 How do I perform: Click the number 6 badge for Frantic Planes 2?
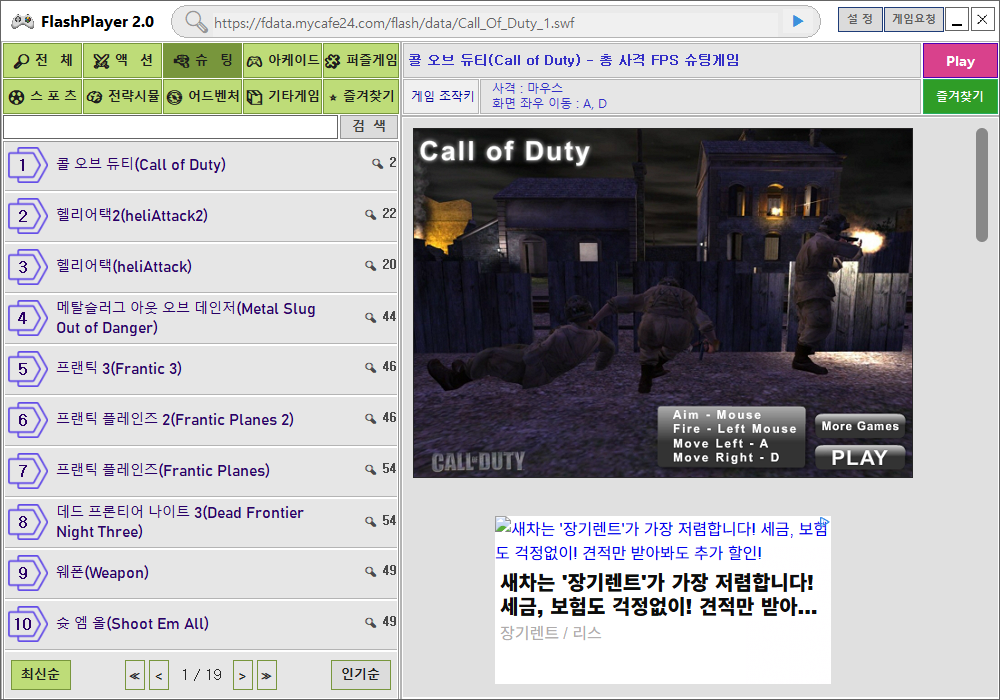click(27, 420)
